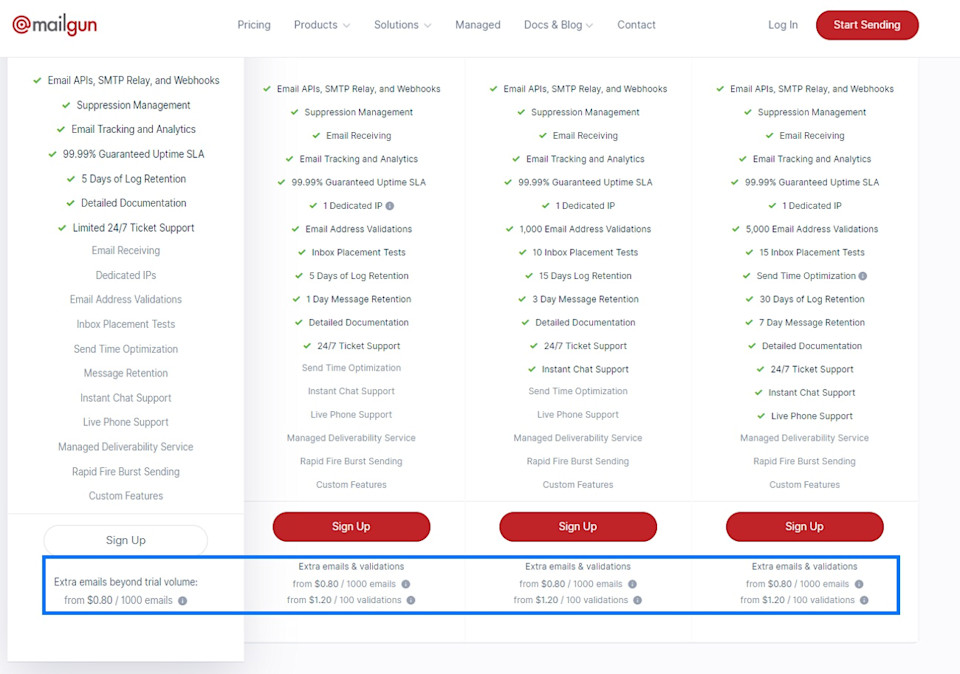Click the text Extra emails beyond trial volume:
Viewport: 960px width, 674px height.
click(x=126, y=582)
